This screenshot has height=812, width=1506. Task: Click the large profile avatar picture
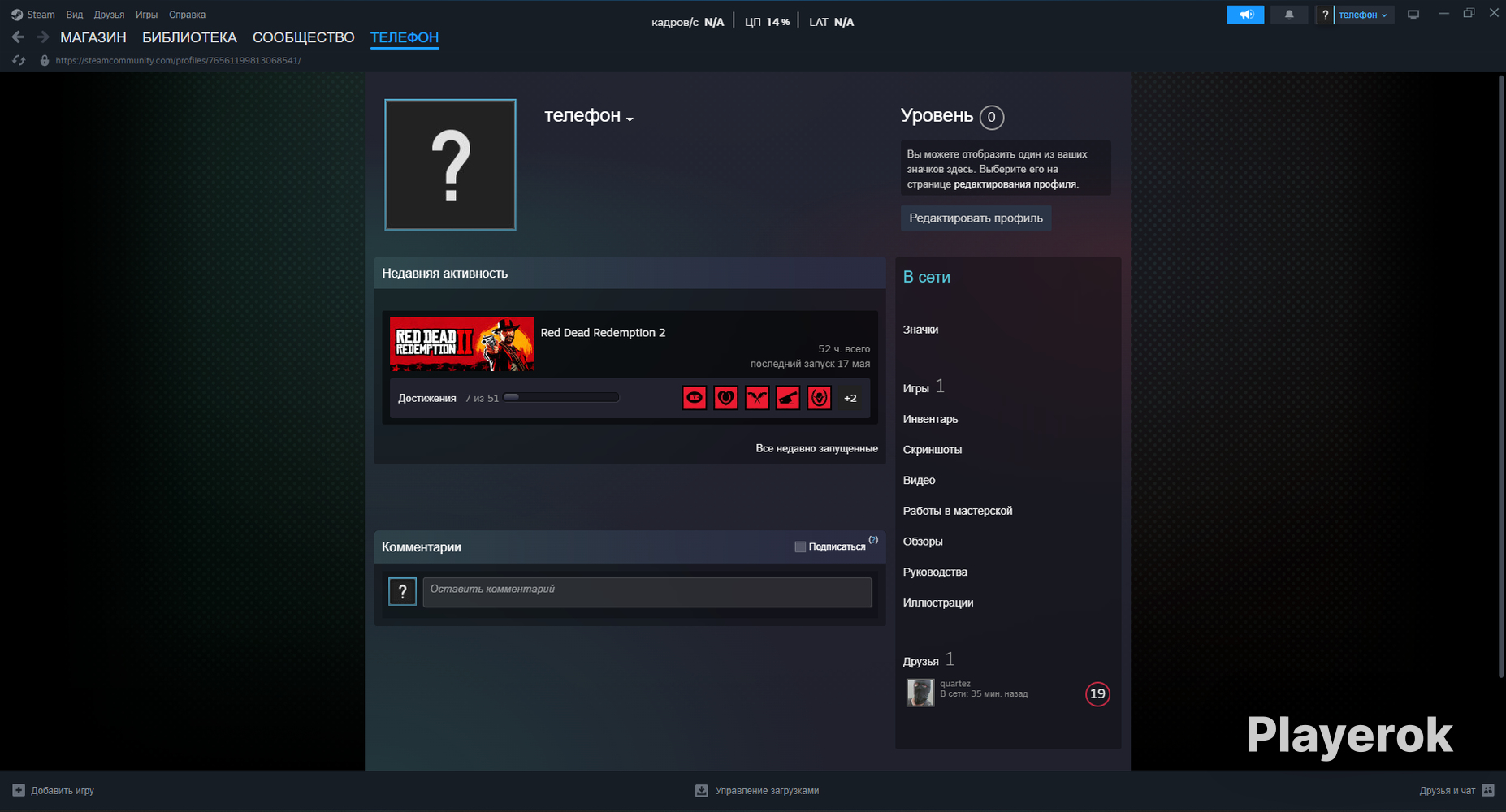tap(450, 165)
